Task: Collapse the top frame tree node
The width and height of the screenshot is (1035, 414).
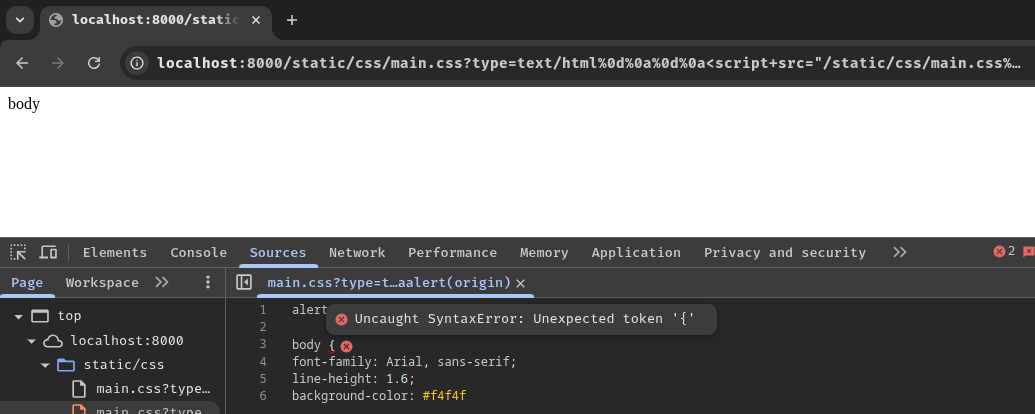Action: 18,316
